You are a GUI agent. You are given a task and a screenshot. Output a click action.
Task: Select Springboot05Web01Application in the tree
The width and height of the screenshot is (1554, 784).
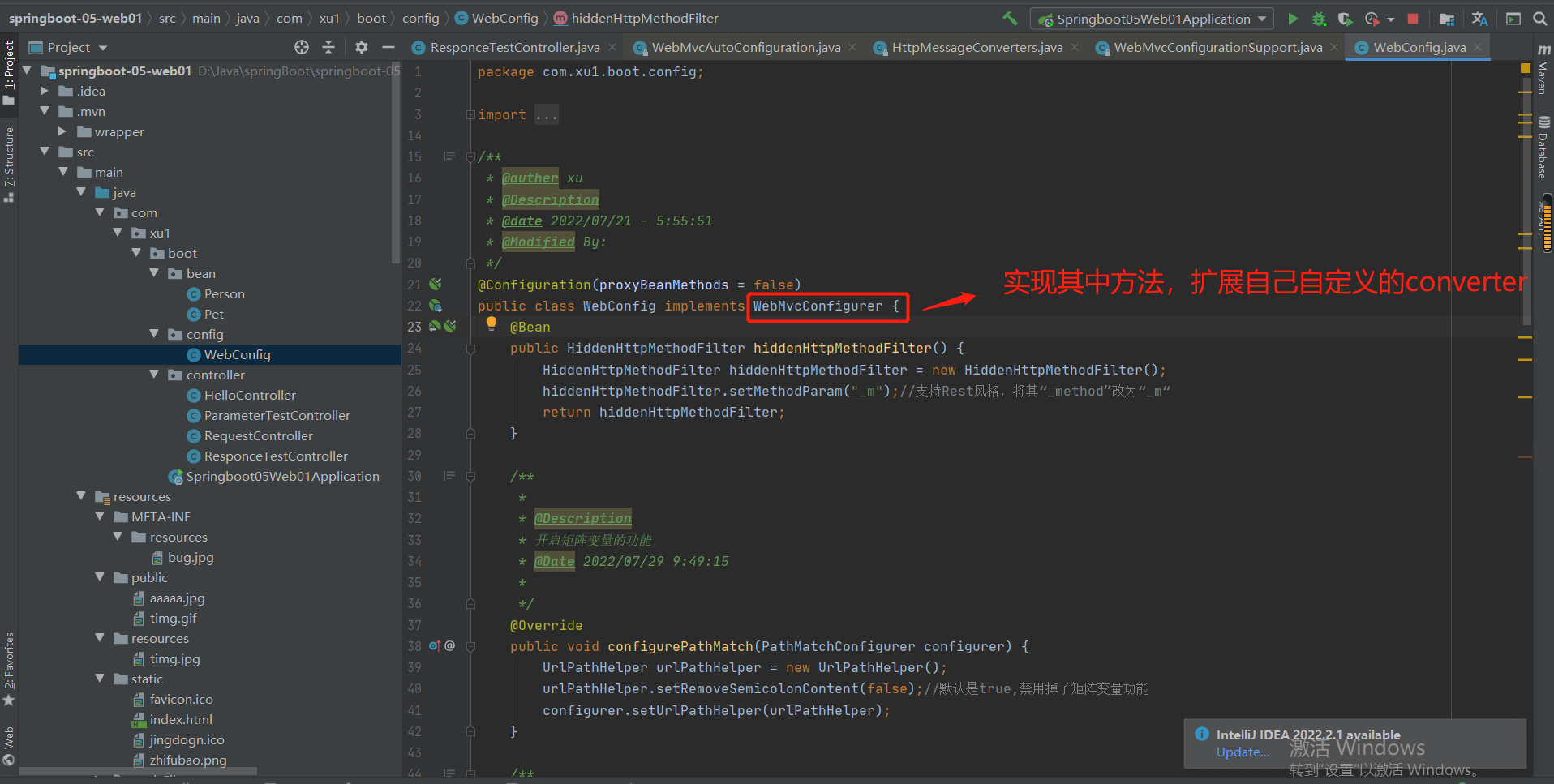point(282,476)
